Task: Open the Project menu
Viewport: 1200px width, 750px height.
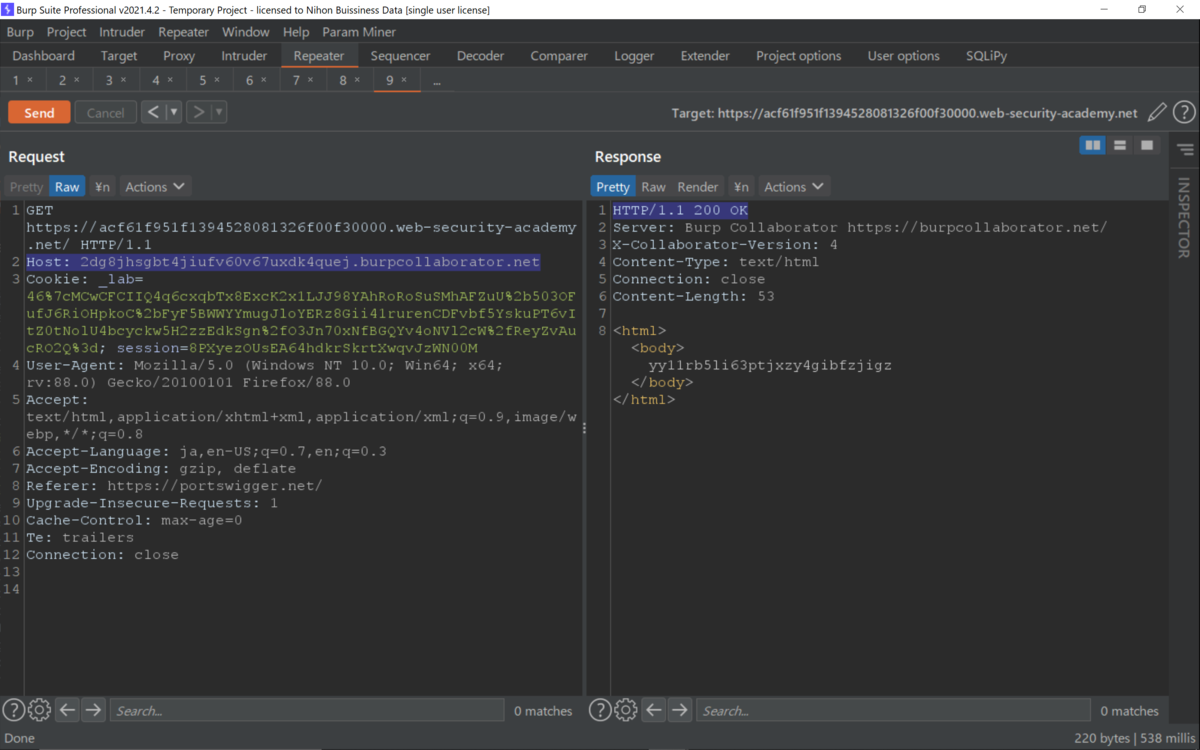Action: 67,32
